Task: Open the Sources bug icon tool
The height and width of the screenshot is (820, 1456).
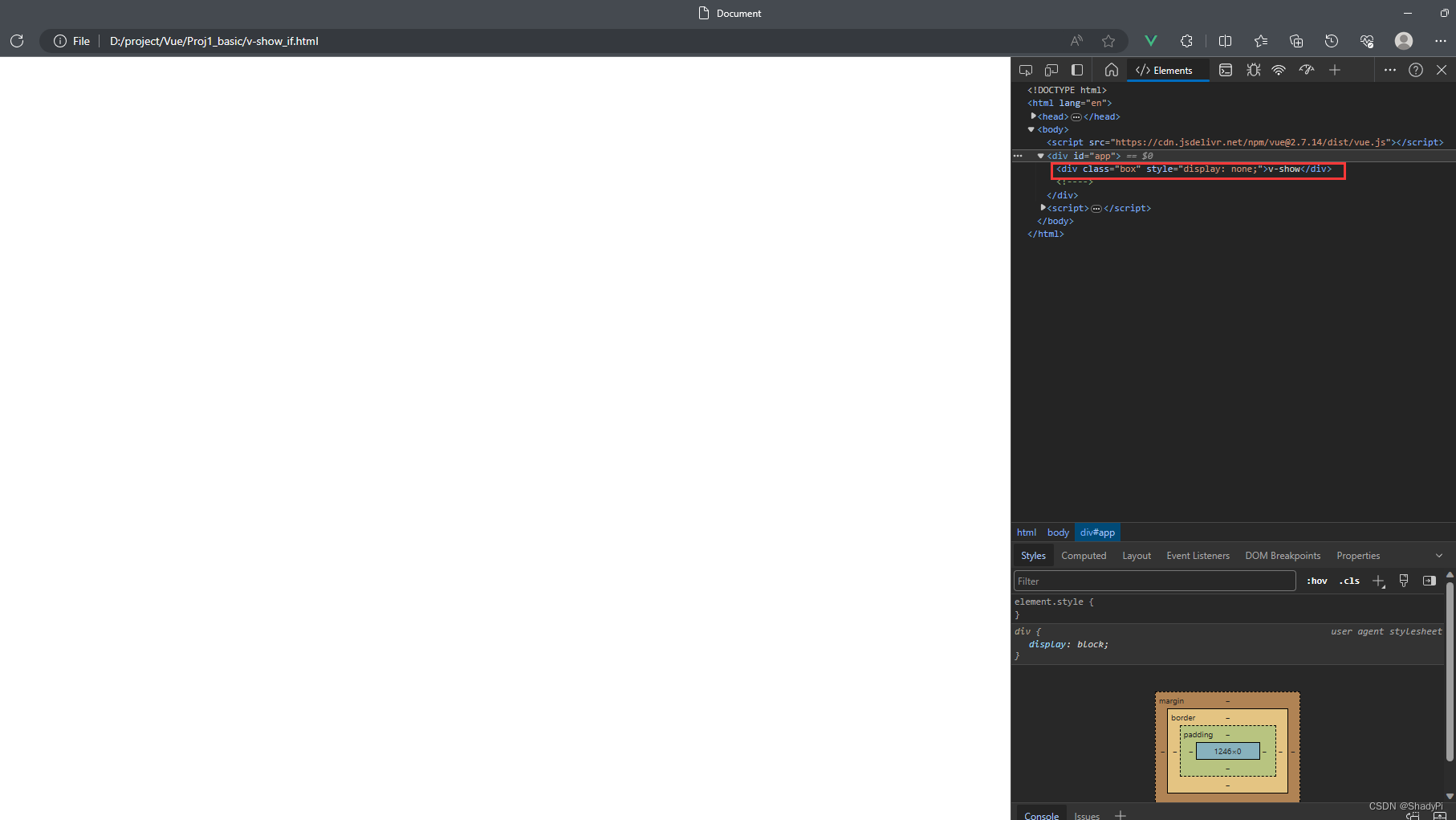Action: point(1253,70)
